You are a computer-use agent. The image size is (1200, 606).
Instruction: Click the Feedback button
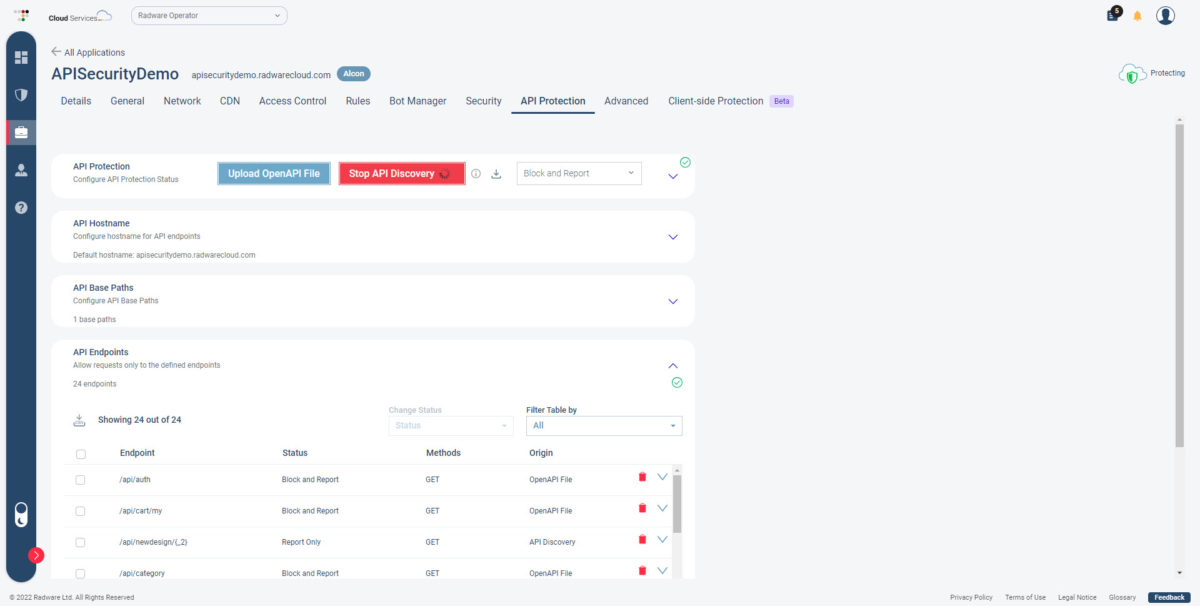(x=1168, y=597)
